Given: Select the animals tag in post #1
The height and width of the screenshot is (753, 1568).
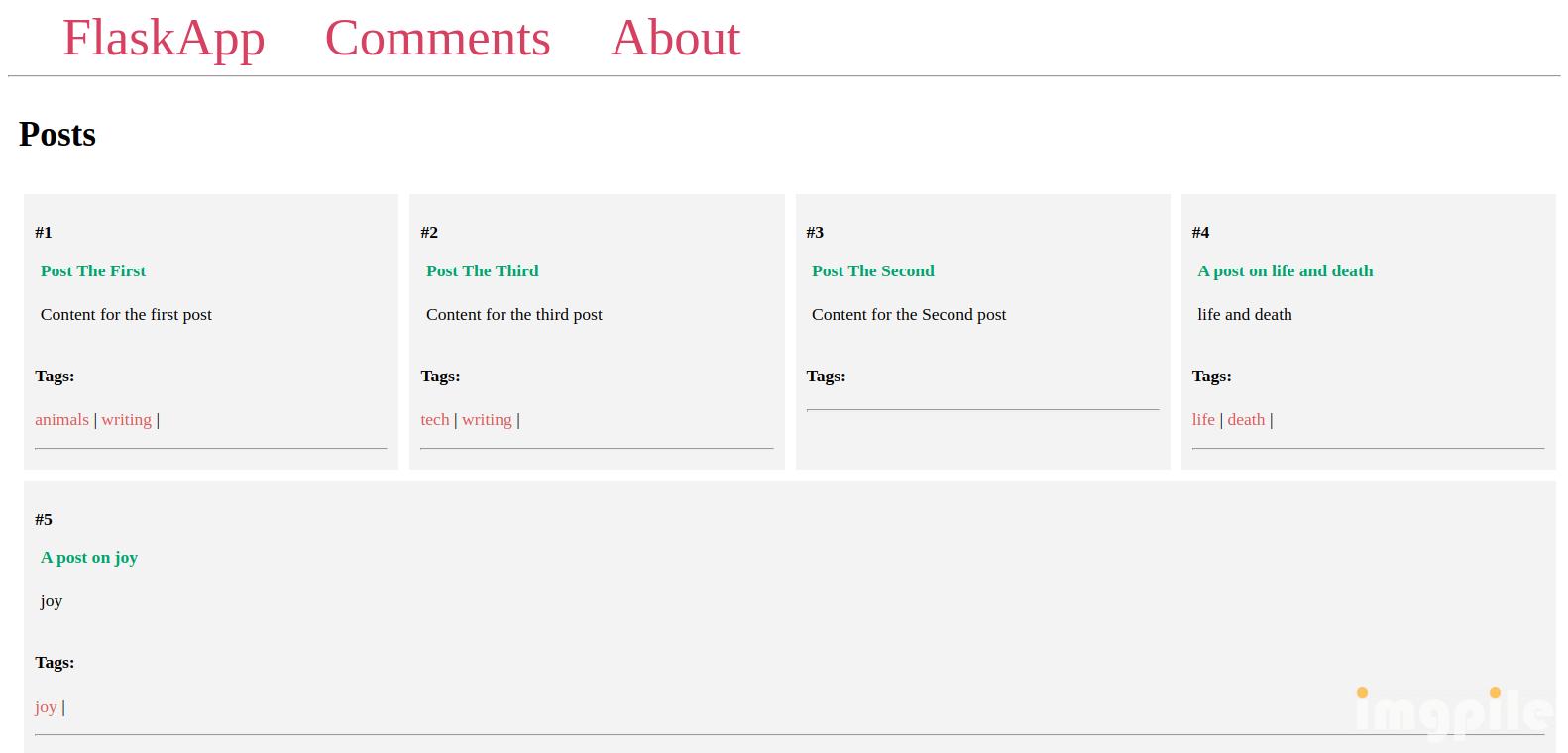Looking at the screenshot, I should point(61,419).
